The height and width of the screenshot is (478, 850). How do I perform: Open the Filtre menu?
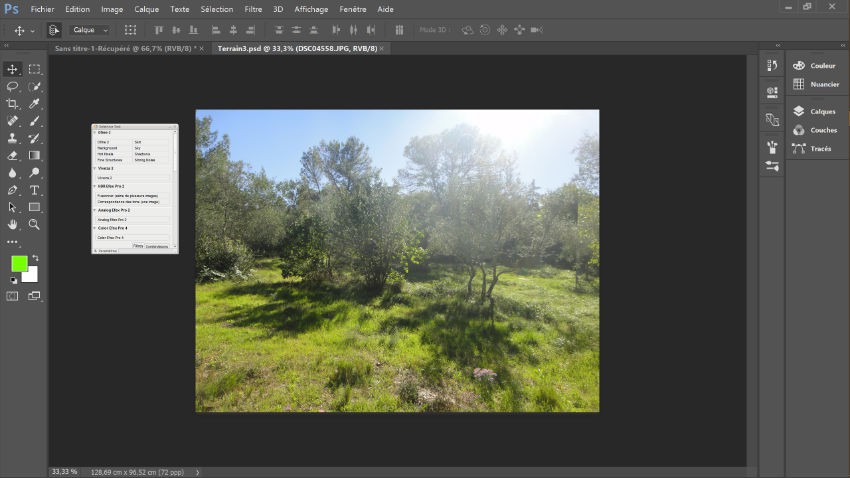coord(253,9)
